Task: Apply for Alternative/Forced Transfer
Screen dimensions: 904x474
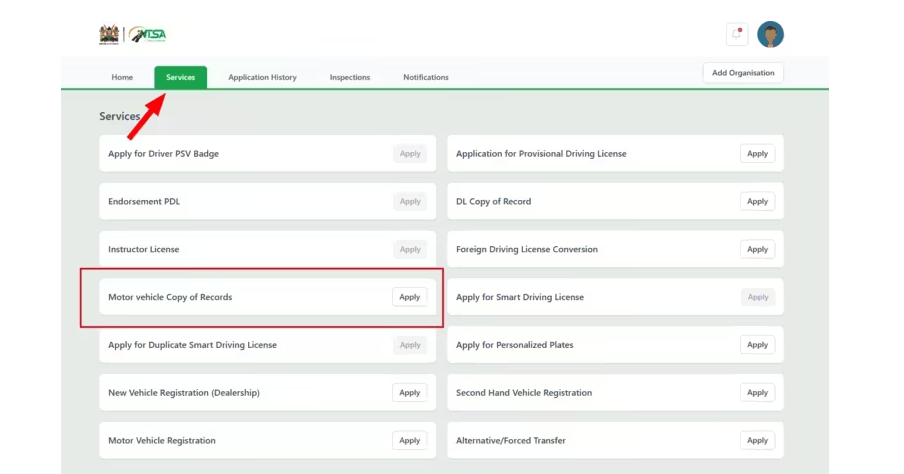Action: (x=757, y=441)
